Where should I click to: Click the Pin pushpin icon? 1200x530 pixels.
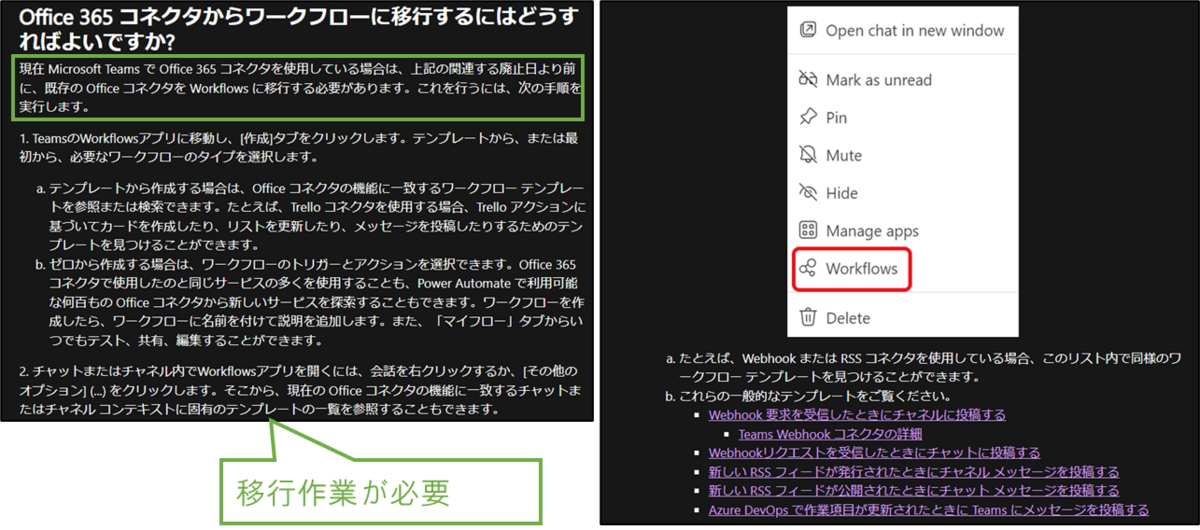pyautogui.click(x=808, y=118)
